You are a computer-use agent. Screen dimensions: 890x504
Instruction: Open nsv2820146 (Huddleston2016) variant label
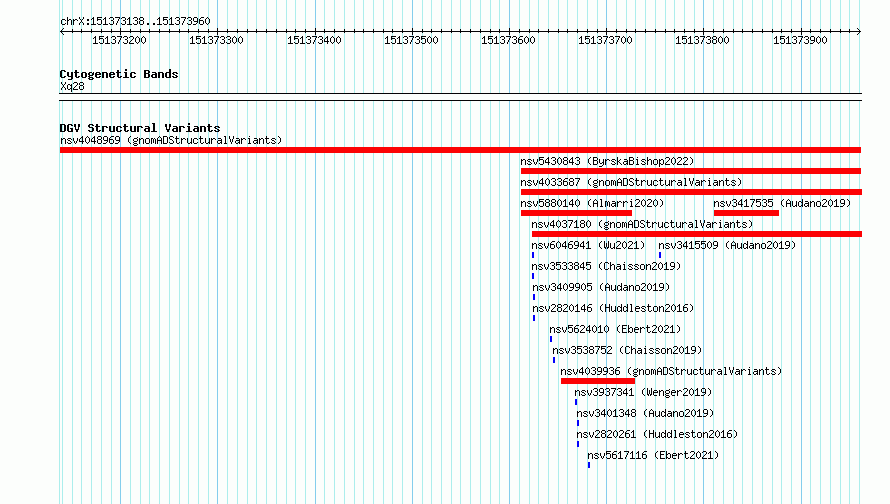click(x=613, y=308)
